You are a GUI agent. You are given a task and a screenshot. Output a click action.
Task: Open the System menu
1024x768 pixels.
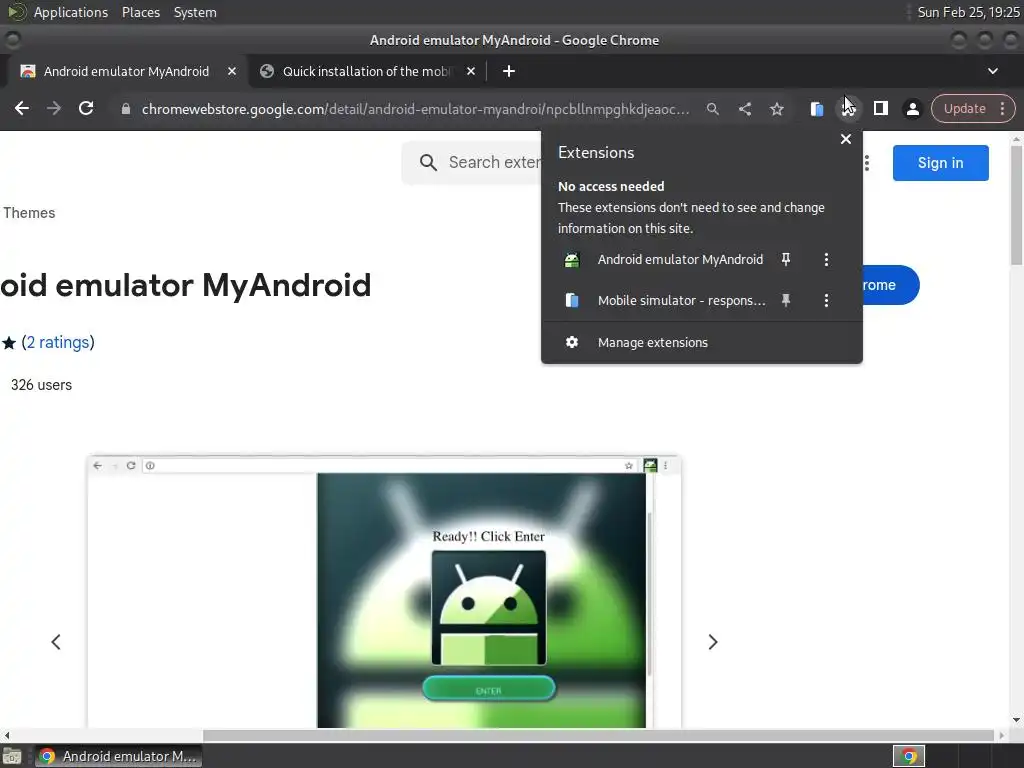[195, 12]
